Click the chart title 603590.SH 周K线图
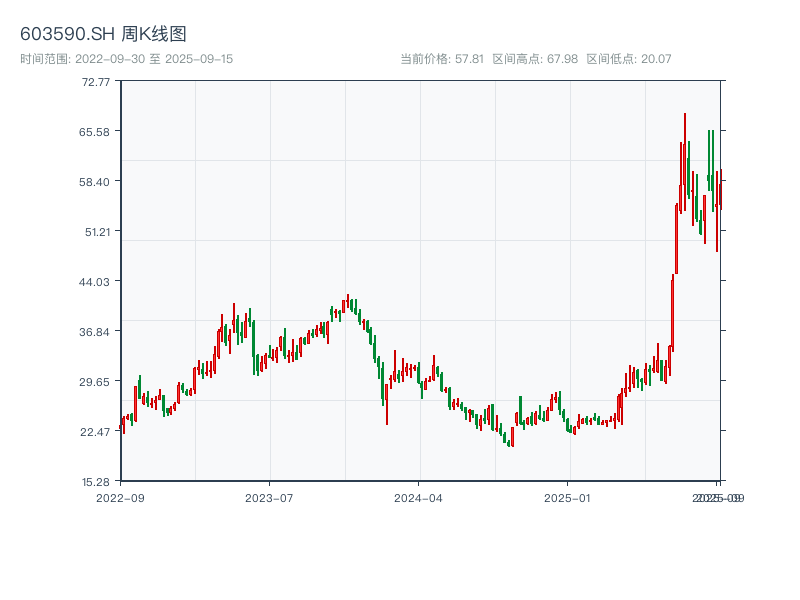 point(103,34)
